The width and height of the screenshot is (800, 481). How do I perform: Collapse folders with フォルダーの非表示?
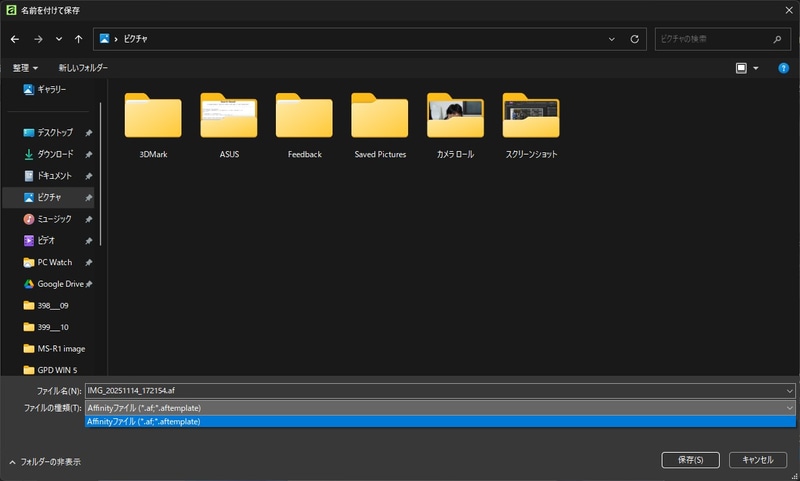click(45, 462)
